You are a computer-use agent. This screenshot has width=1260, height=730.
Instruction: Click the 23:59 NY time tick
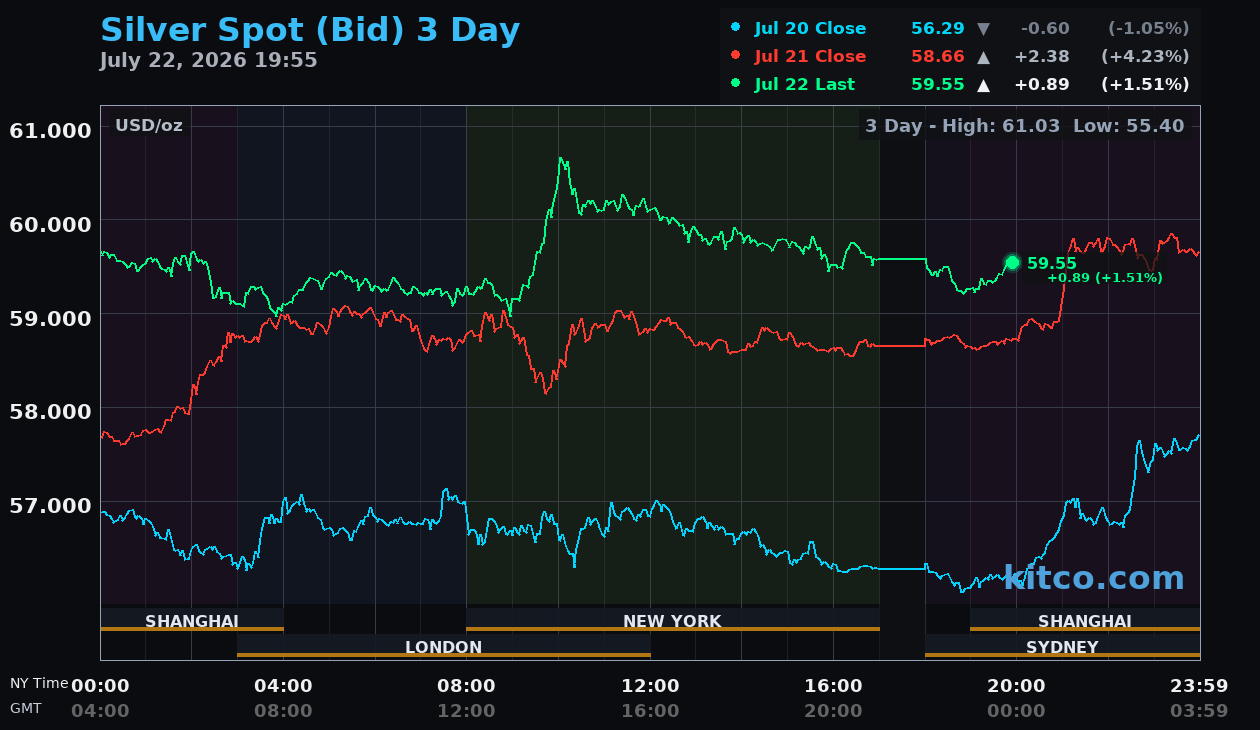pos(1199,686)
